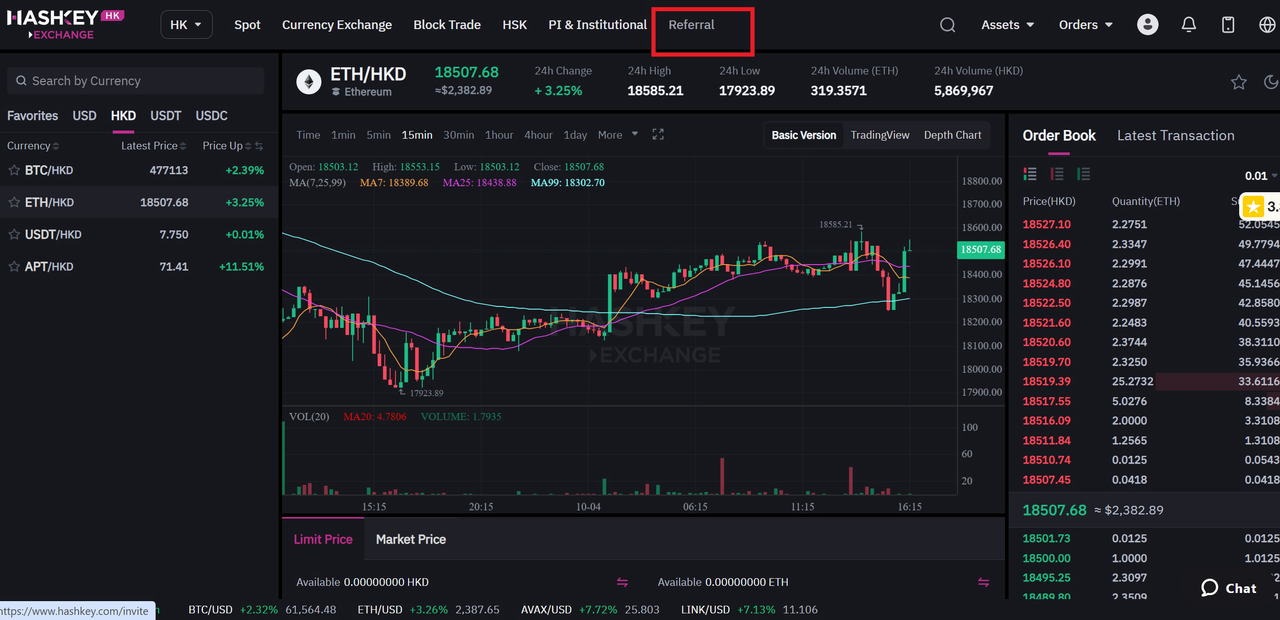Open the user profile avatar icon
1280x620 pixels.
(1148, 25)
